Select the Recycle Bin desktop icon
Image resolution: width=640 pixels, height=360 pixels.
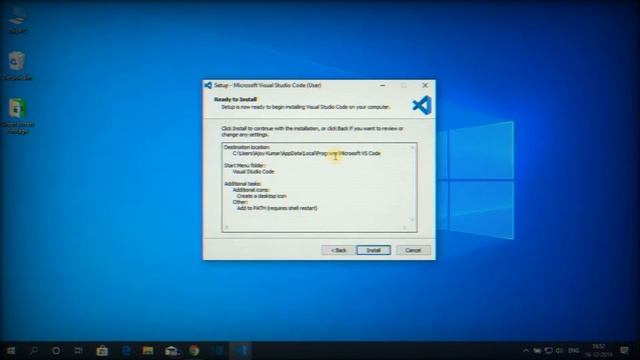(17, 64)
